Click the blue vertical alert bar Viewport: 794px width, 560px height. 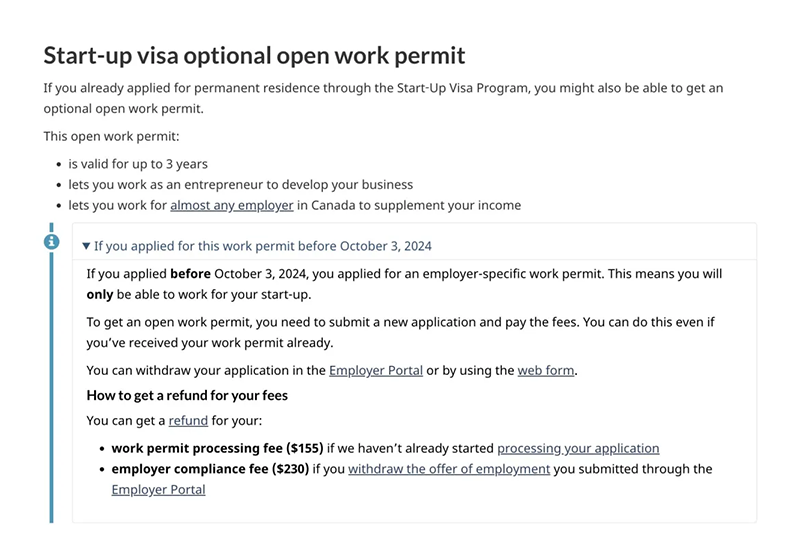pyautogui.click(x=52, y=390)
